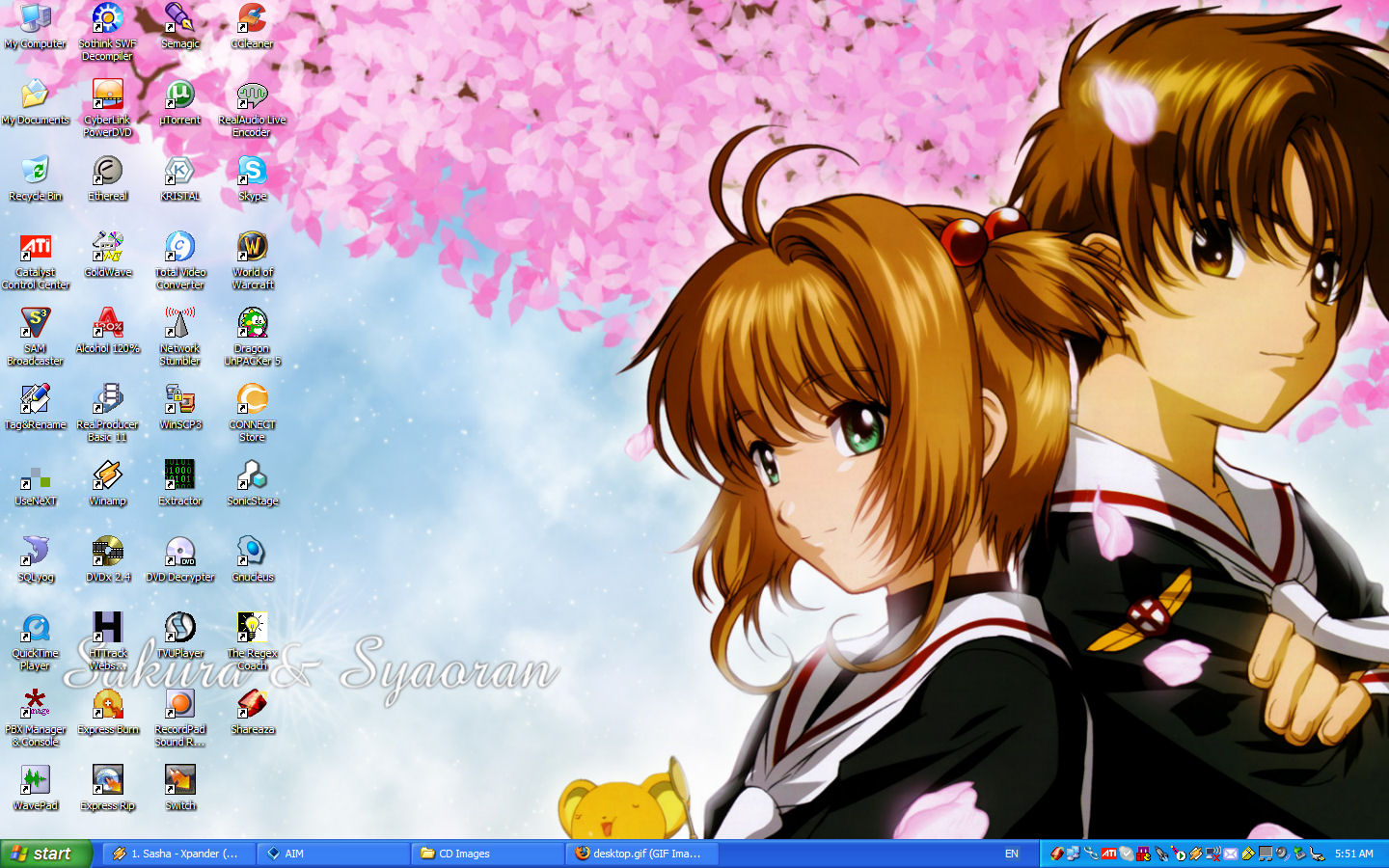Click the EN language bar indicator
1389x868 pixels.
pos(1011,854)
